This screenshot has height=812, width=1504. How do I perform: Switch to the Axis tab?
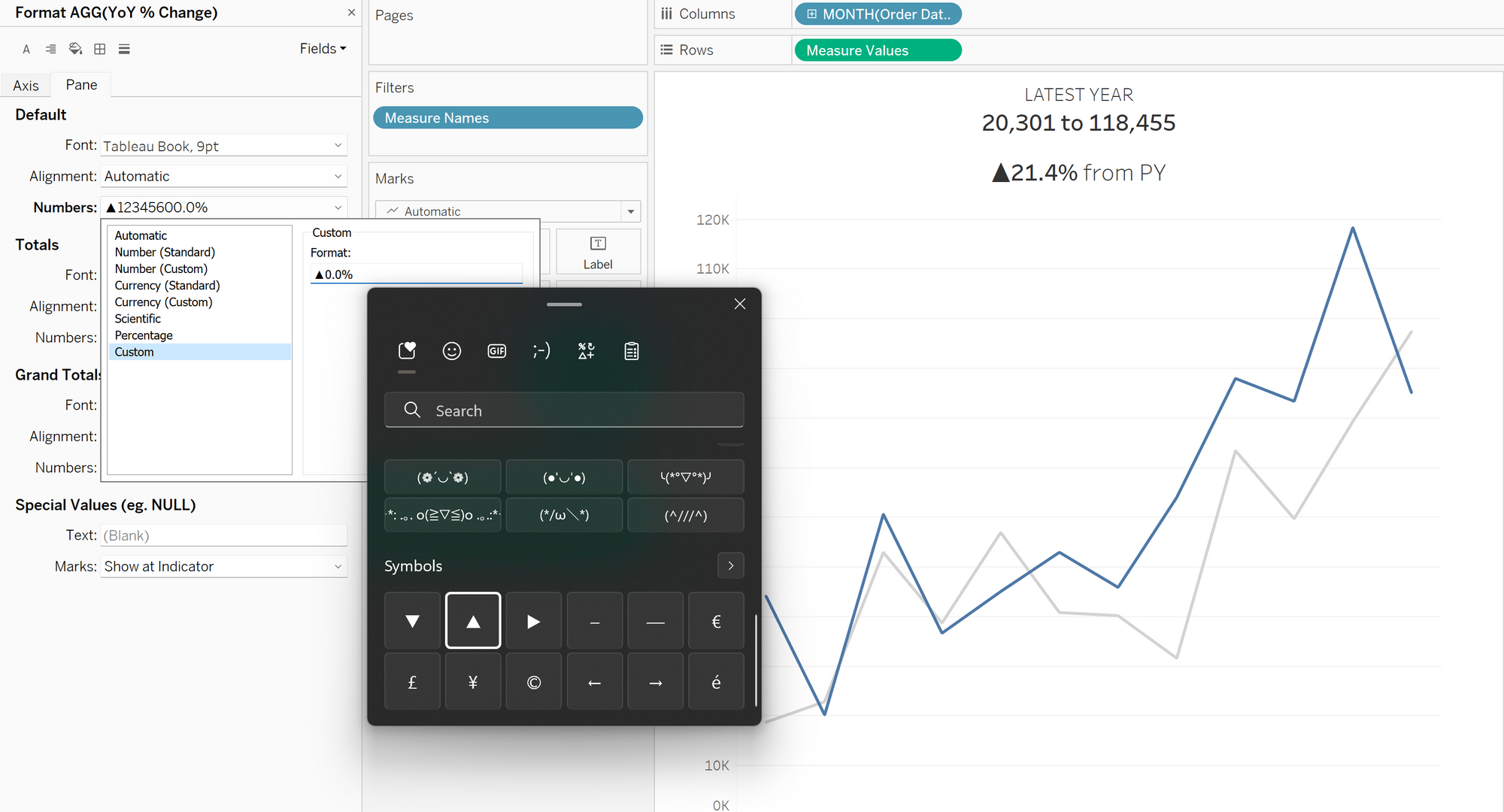coord(26,86)
